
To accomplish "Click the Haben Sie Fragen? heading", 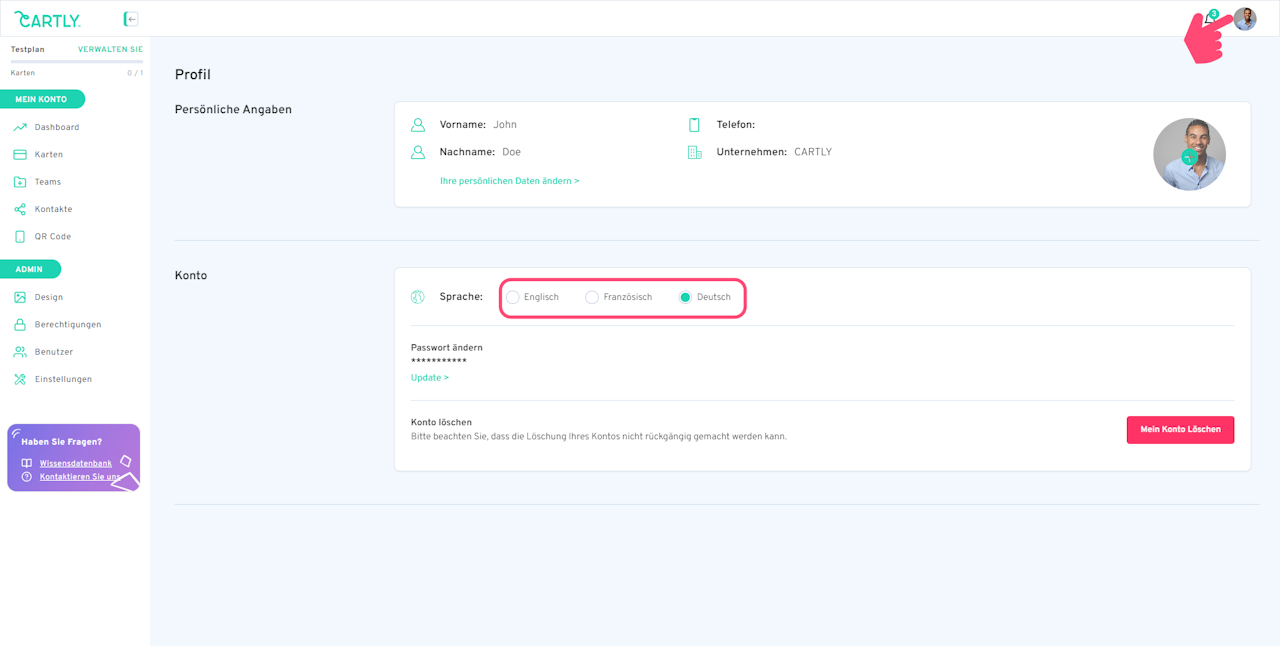I will click(x=61, y=441).
